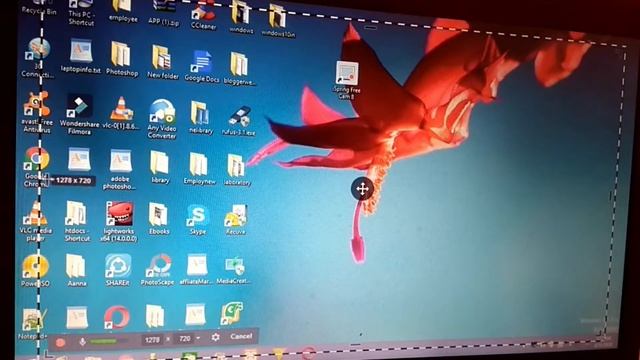Open the recording size dropdown arrow

coord(198,338)
